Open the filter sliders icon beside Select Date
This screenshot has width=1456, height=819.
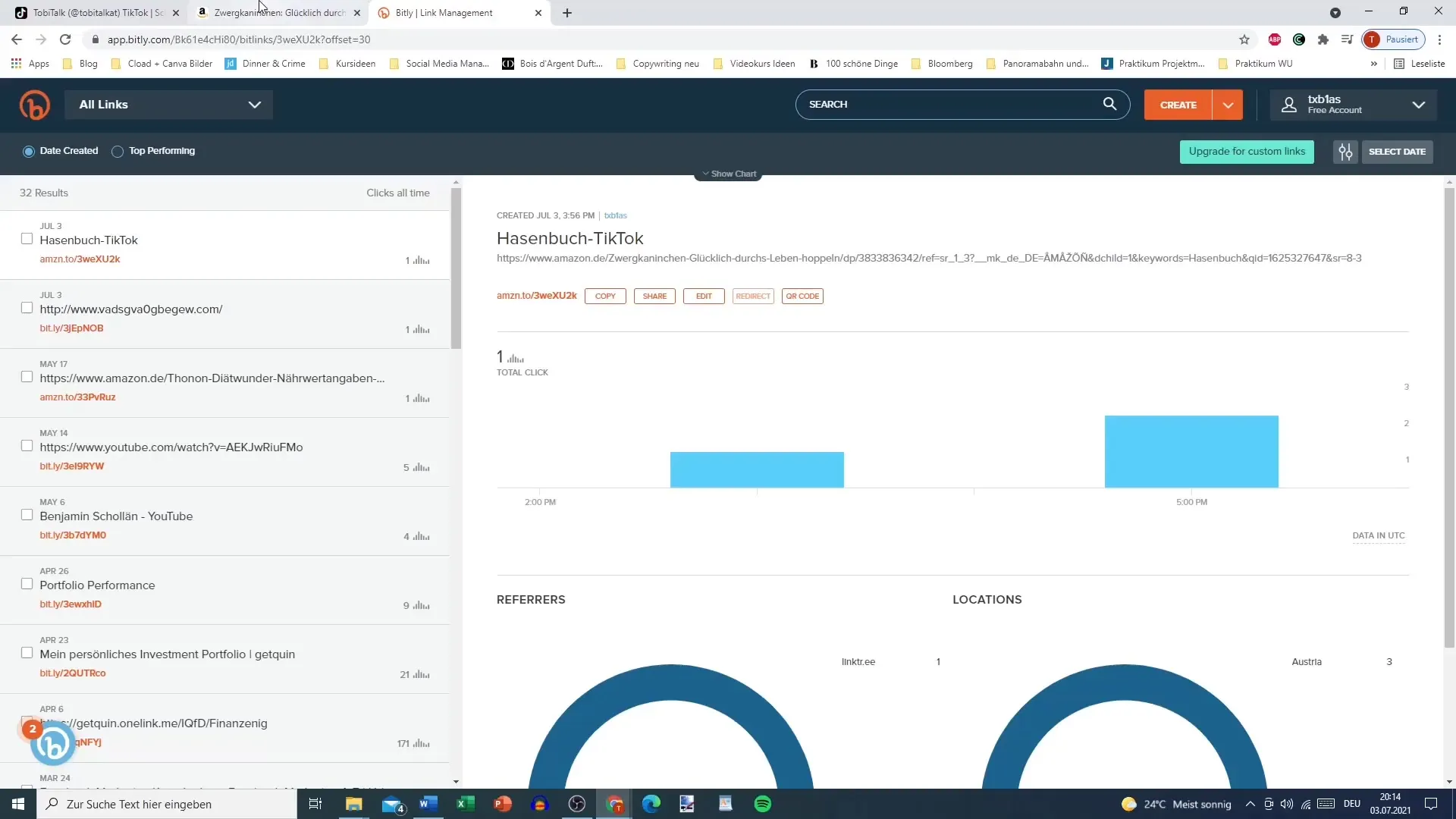(x=1345, y=152)
